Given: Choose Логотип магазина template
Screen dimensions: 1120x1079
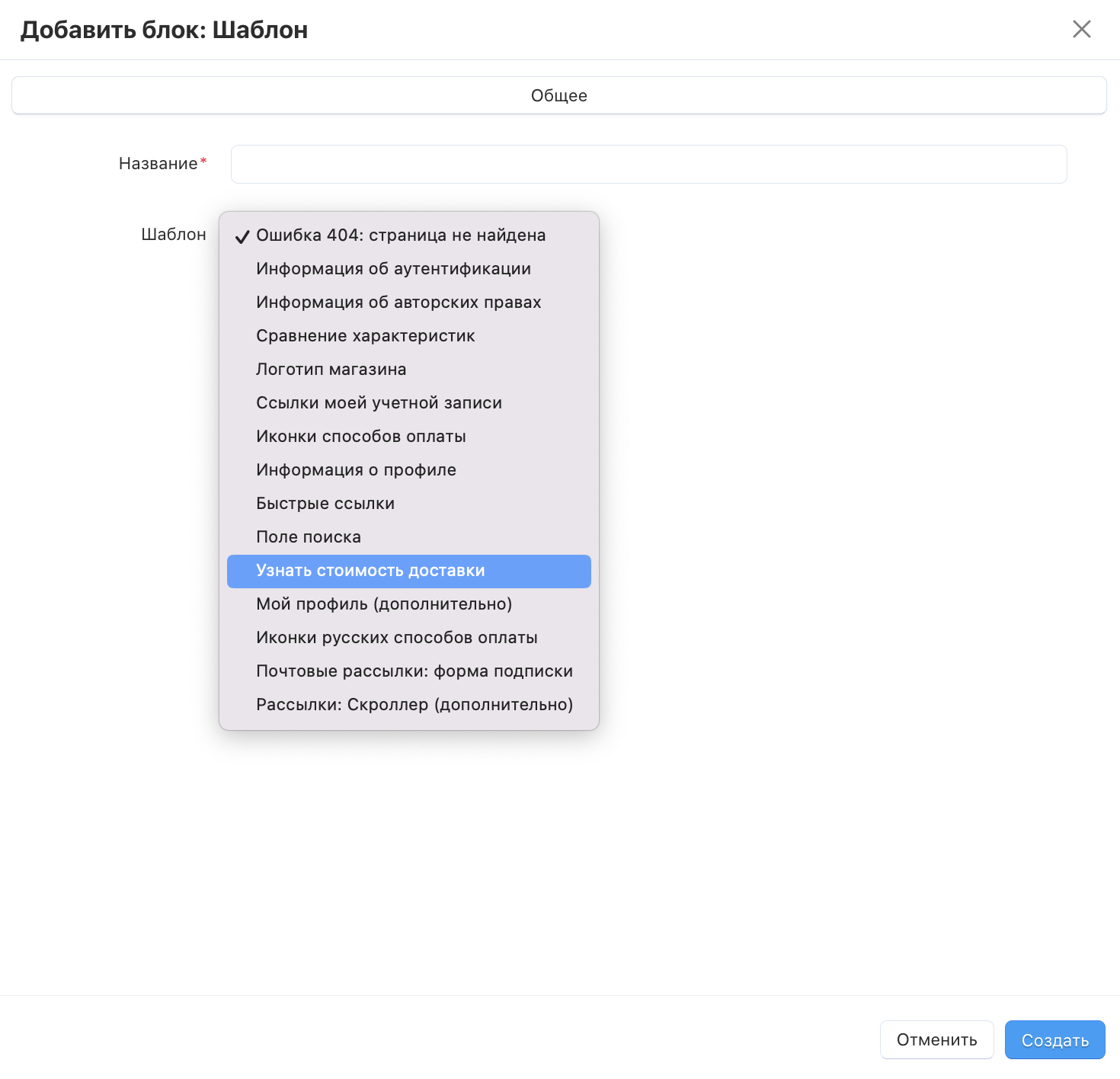Looking at the screenshot, I should pos(331,370).
